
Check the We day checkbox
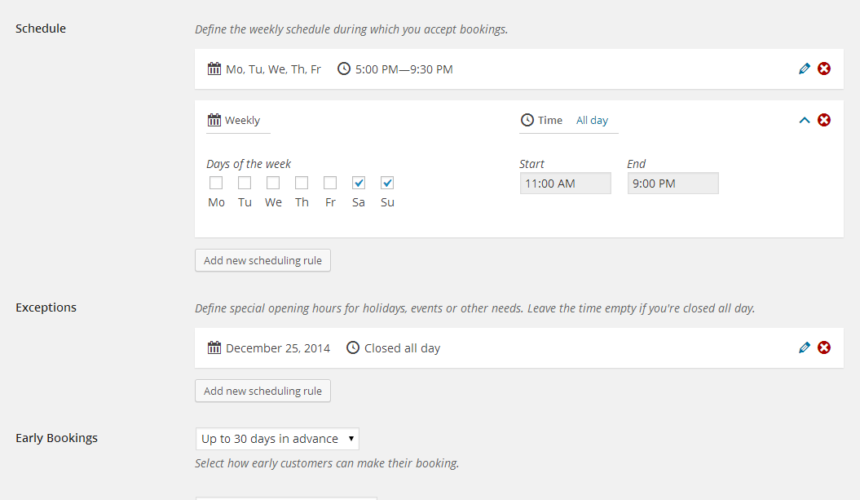pos(273,183)
